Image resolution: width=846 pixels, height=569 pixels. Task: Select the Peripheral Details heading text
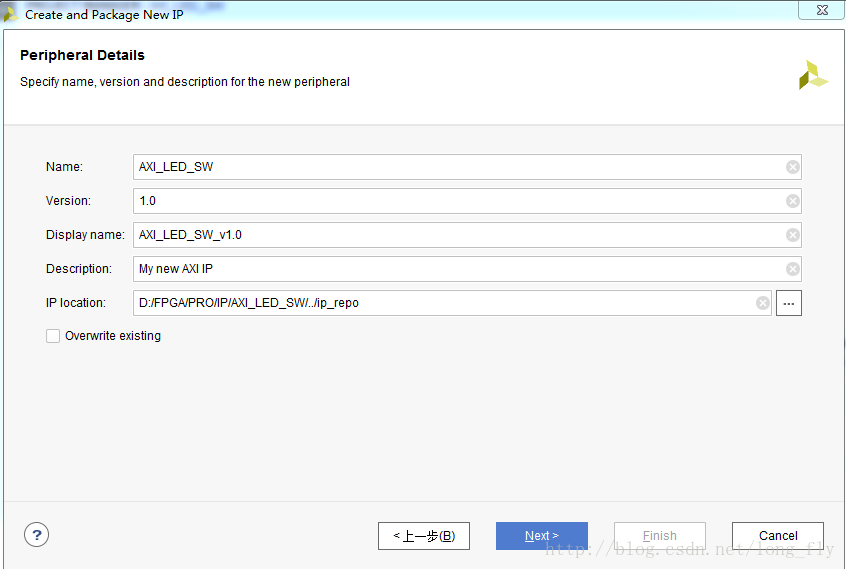82,55
